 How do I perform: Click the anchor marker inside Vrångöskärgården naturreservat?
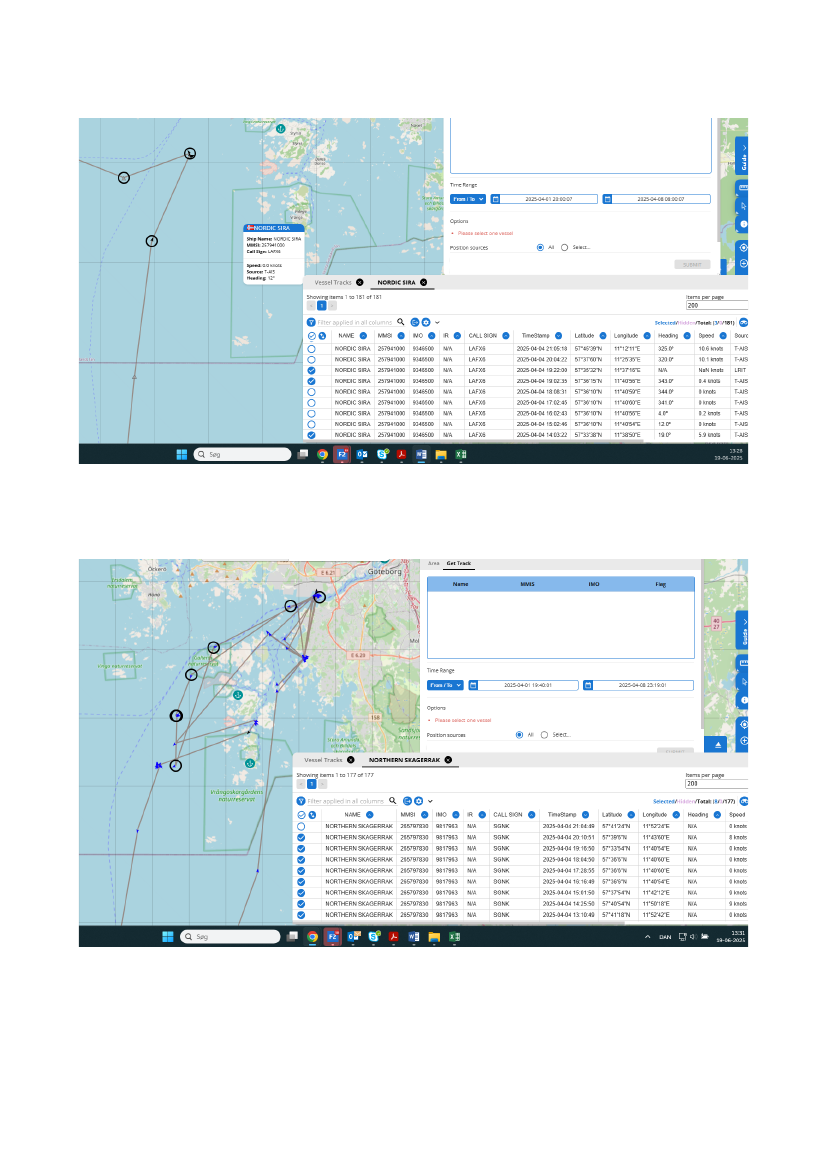pyautogui.click(x=249, y=763)
